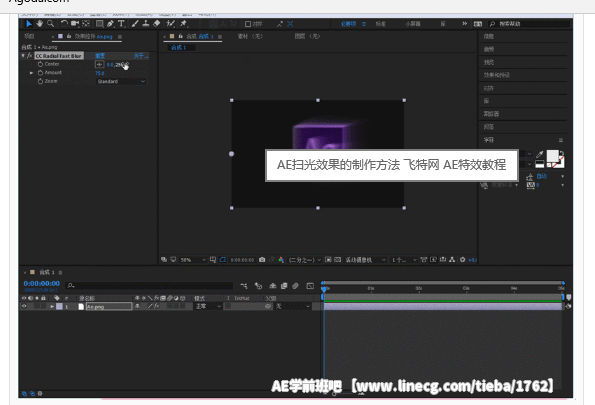The width and height of the screenshot is (595, 405).
Task: Select the Rotation tool
Action: point(64,24)
